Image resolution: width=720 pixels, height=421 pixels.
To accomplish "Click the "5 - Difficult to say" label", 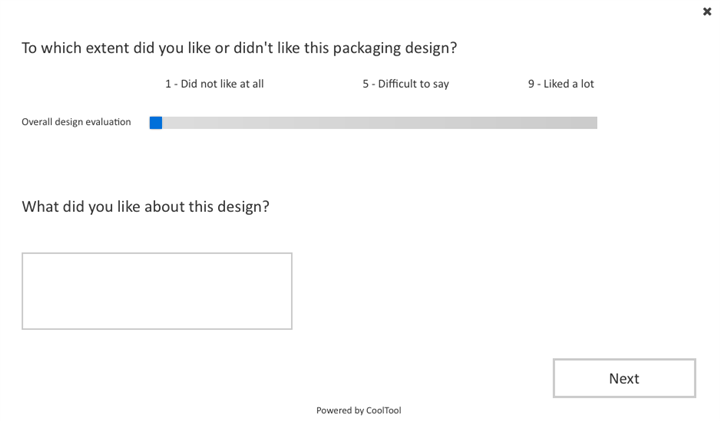I will 405,84.
